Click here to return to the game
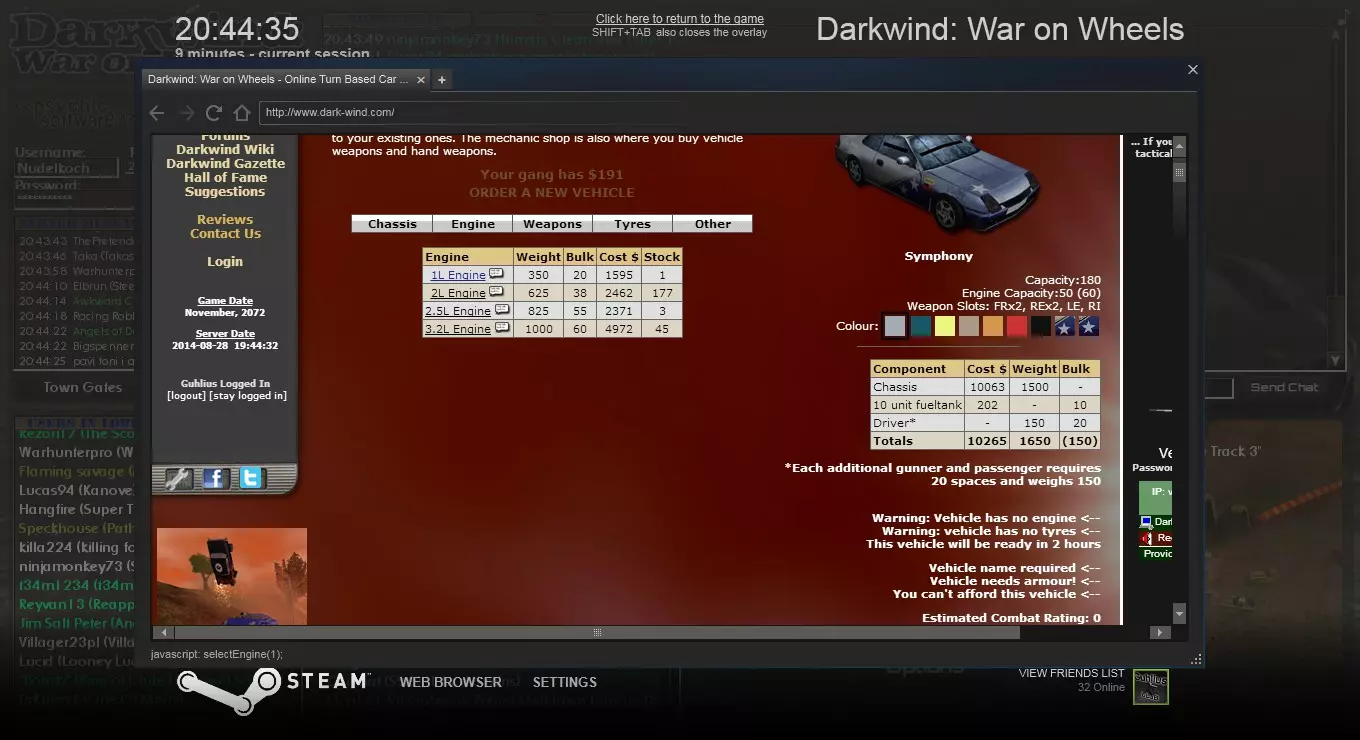Image resolution: width=1360 pixels, height=740 pixels. (680, 19)
